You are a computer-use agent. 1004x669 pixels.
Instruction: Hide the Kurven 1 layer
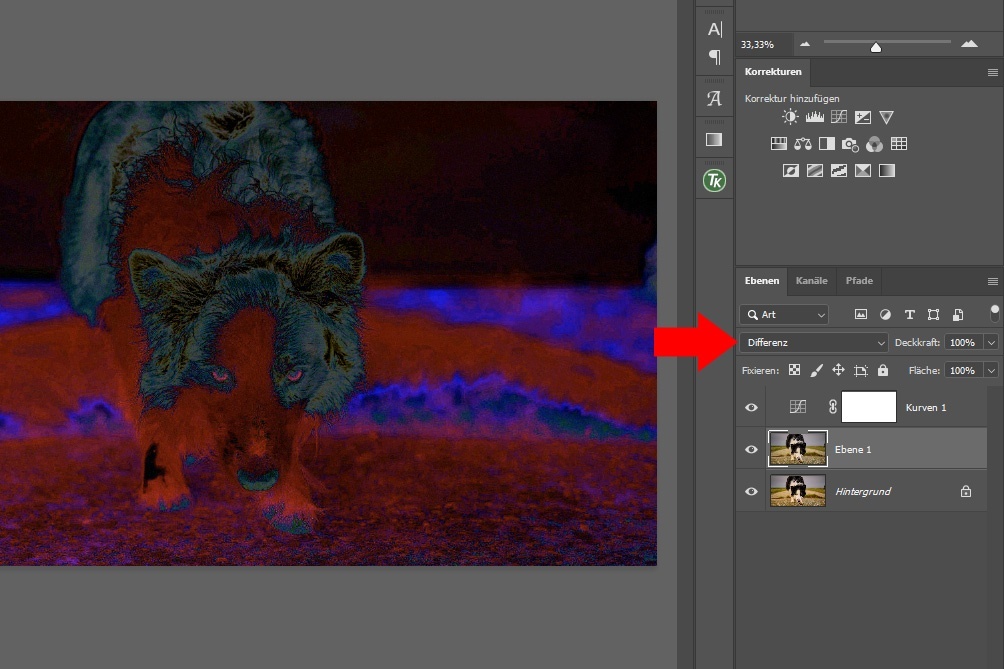[x=751, y=408]
